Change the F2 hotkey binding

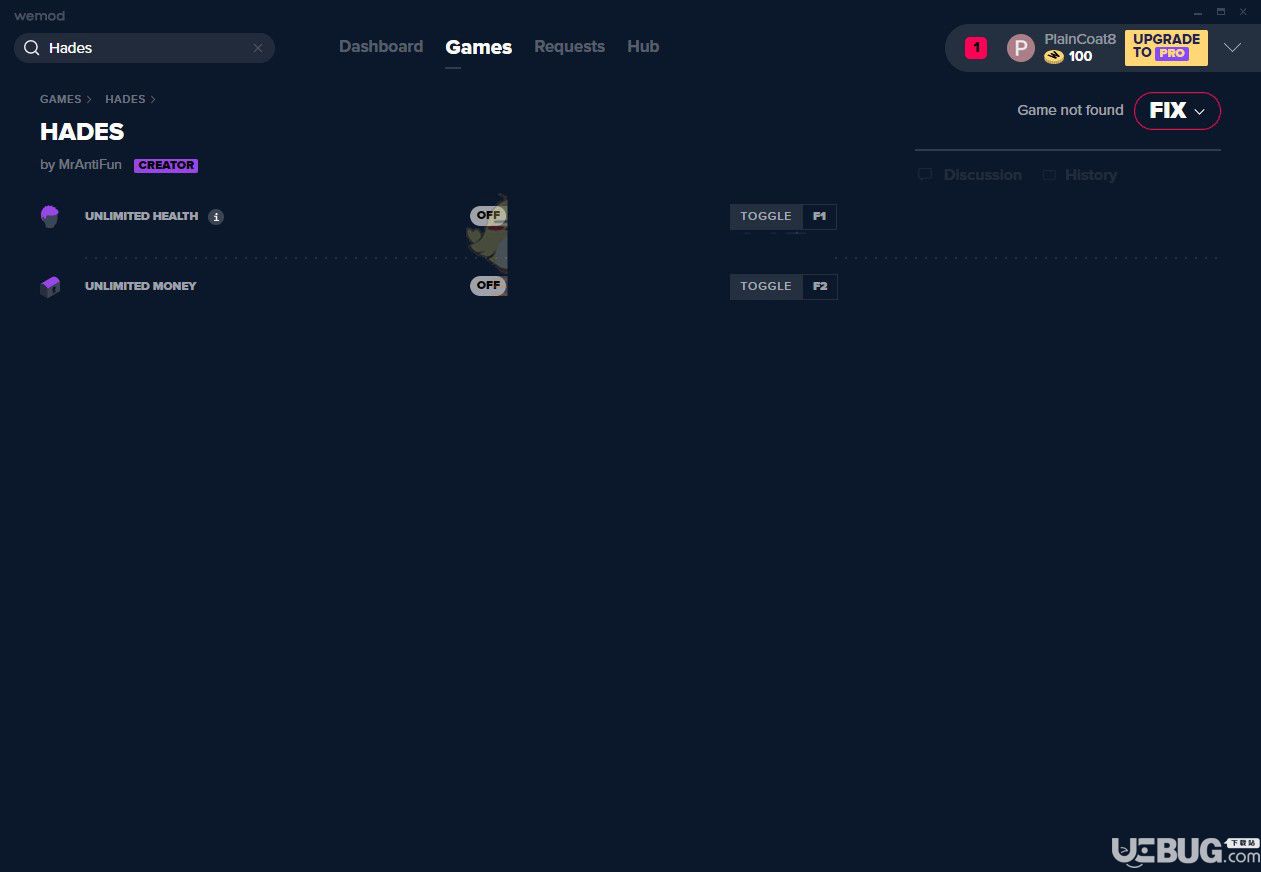click(820, 286)
